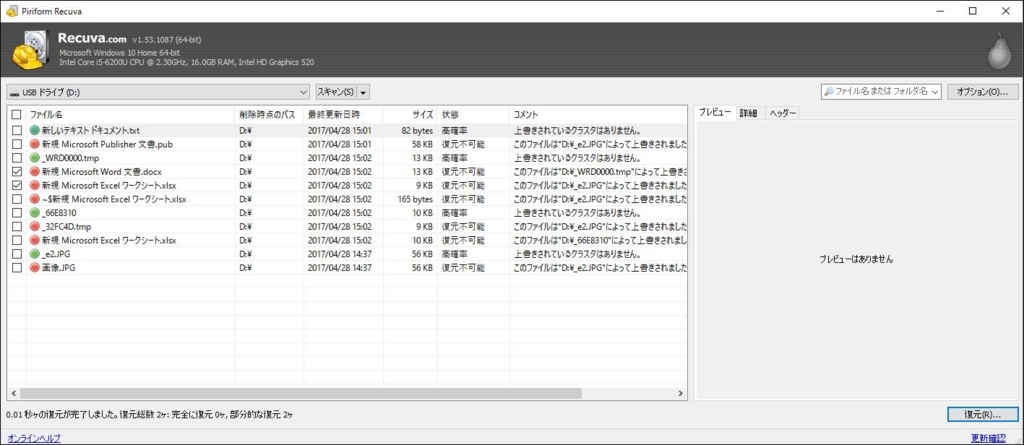Switch to the ヘッダー tab
The height and width of the screenshot is (445, 1024).
coord(782,113)
